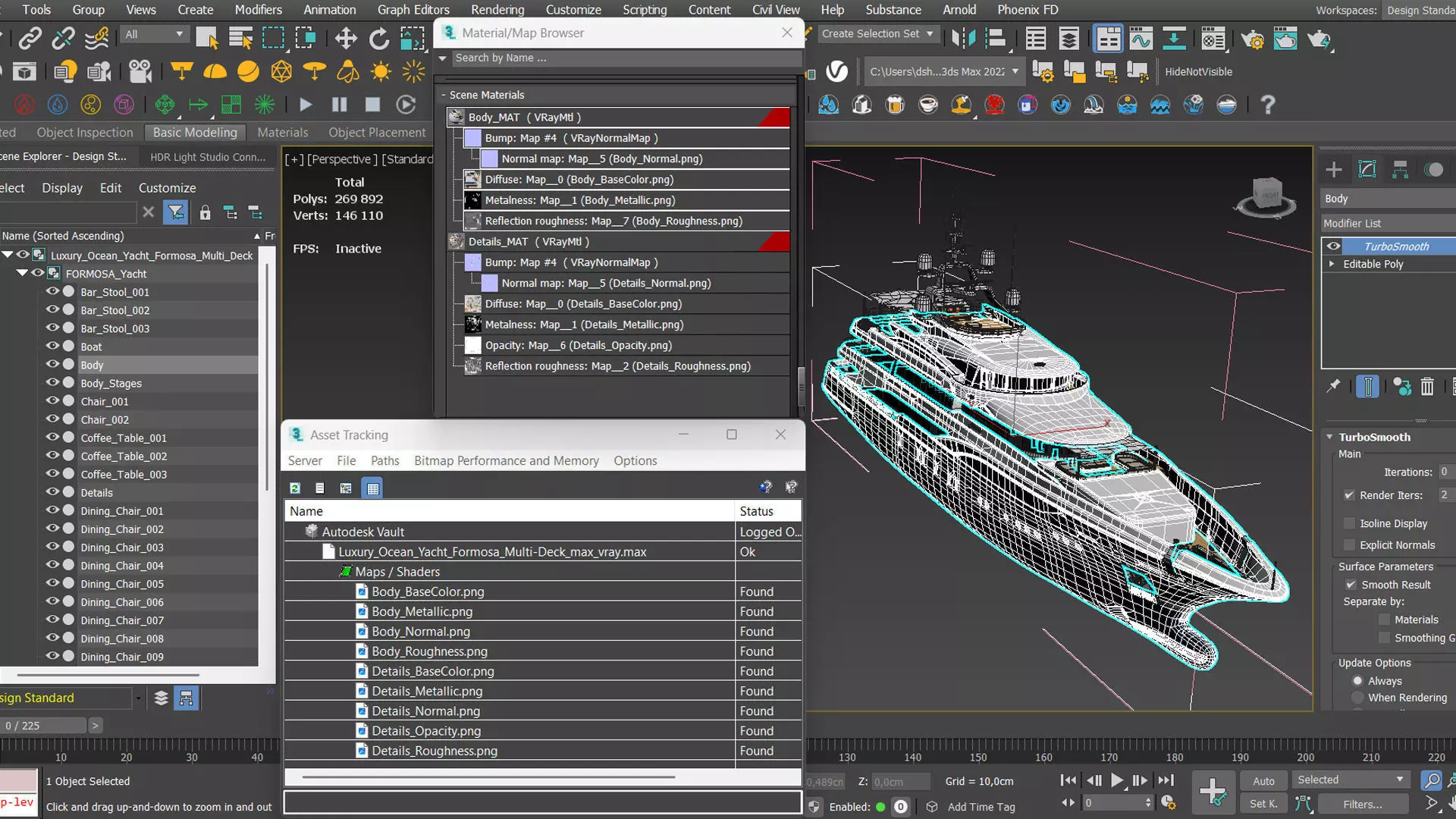
Task: Toggle visibility of Body_Stages
Action: 52,382
